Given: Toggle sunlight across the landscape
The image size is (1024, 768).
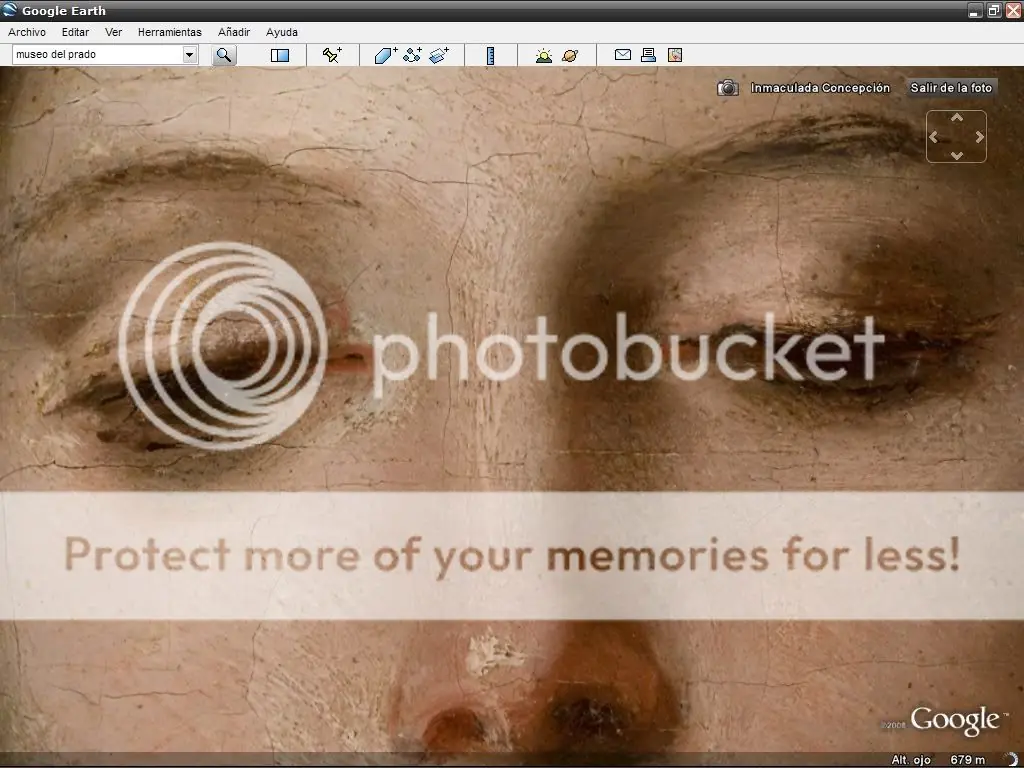Looking at the screenshot, I should pyautogui.click(x=543, y=56).
